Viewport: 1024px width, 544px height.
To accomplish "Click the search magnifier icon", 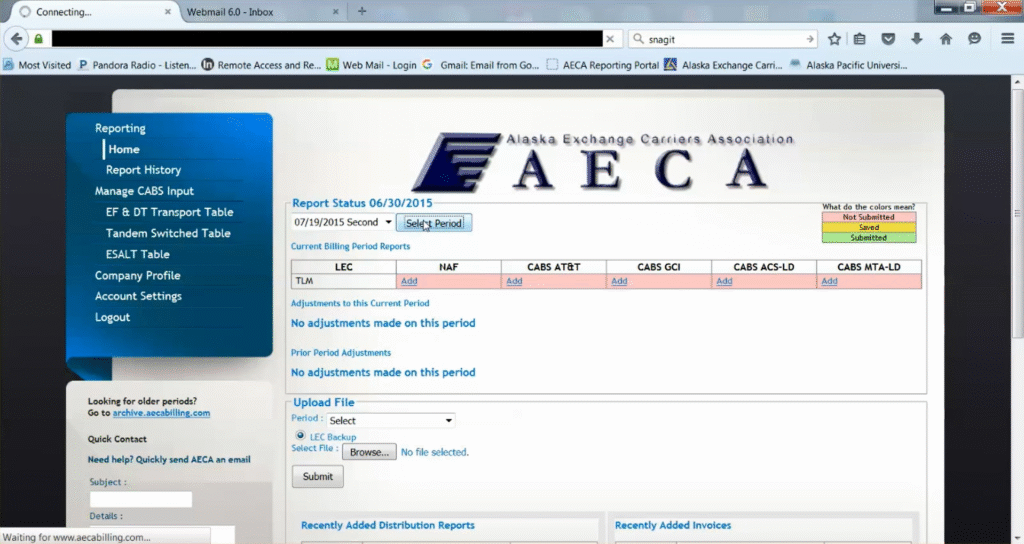I will click(x=639, y=39).
